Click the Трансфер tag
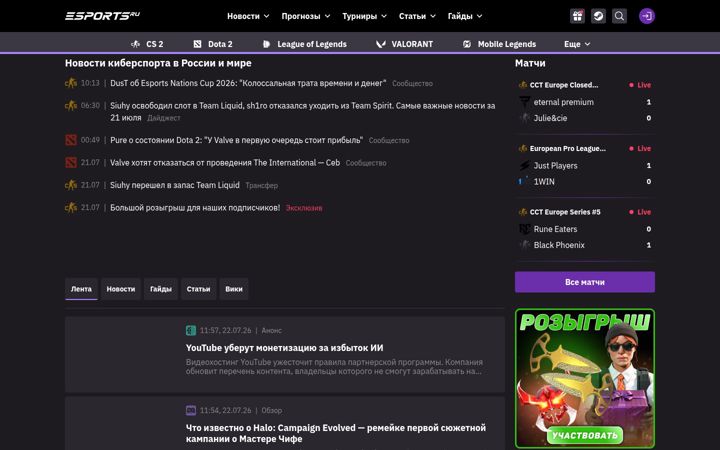Image resolution: width=720 pixels, height=450 pixels. coord(261,186)
